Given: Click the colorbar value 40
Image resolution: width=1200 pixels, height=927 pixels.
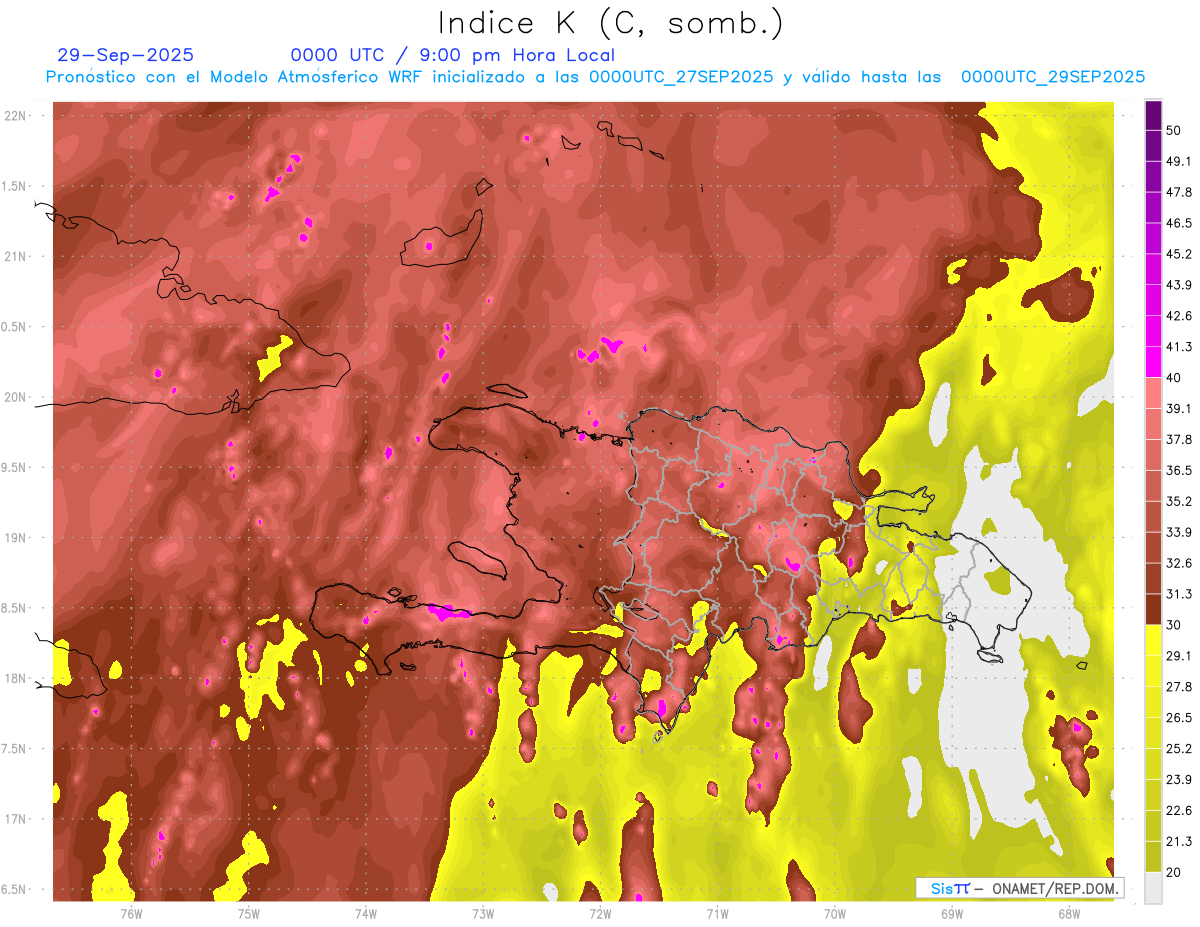Looking at the screenshot, I should click(x=1175, y=378).
